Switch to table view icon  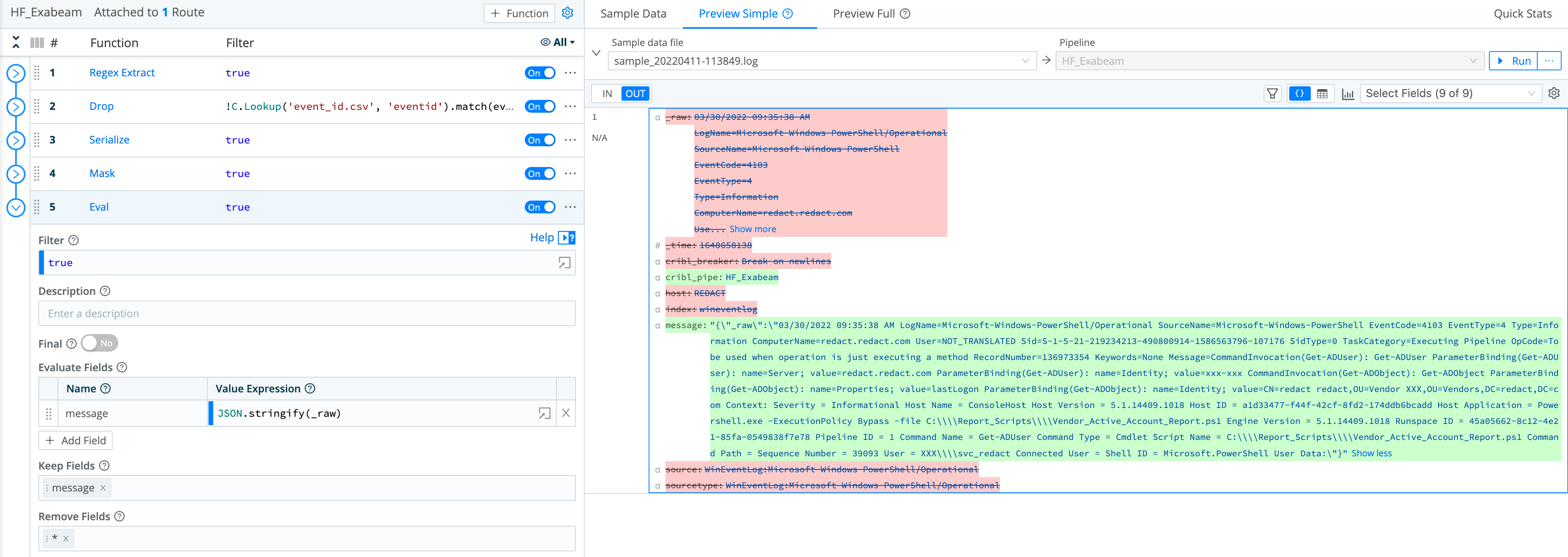[x=1322, y=94]
